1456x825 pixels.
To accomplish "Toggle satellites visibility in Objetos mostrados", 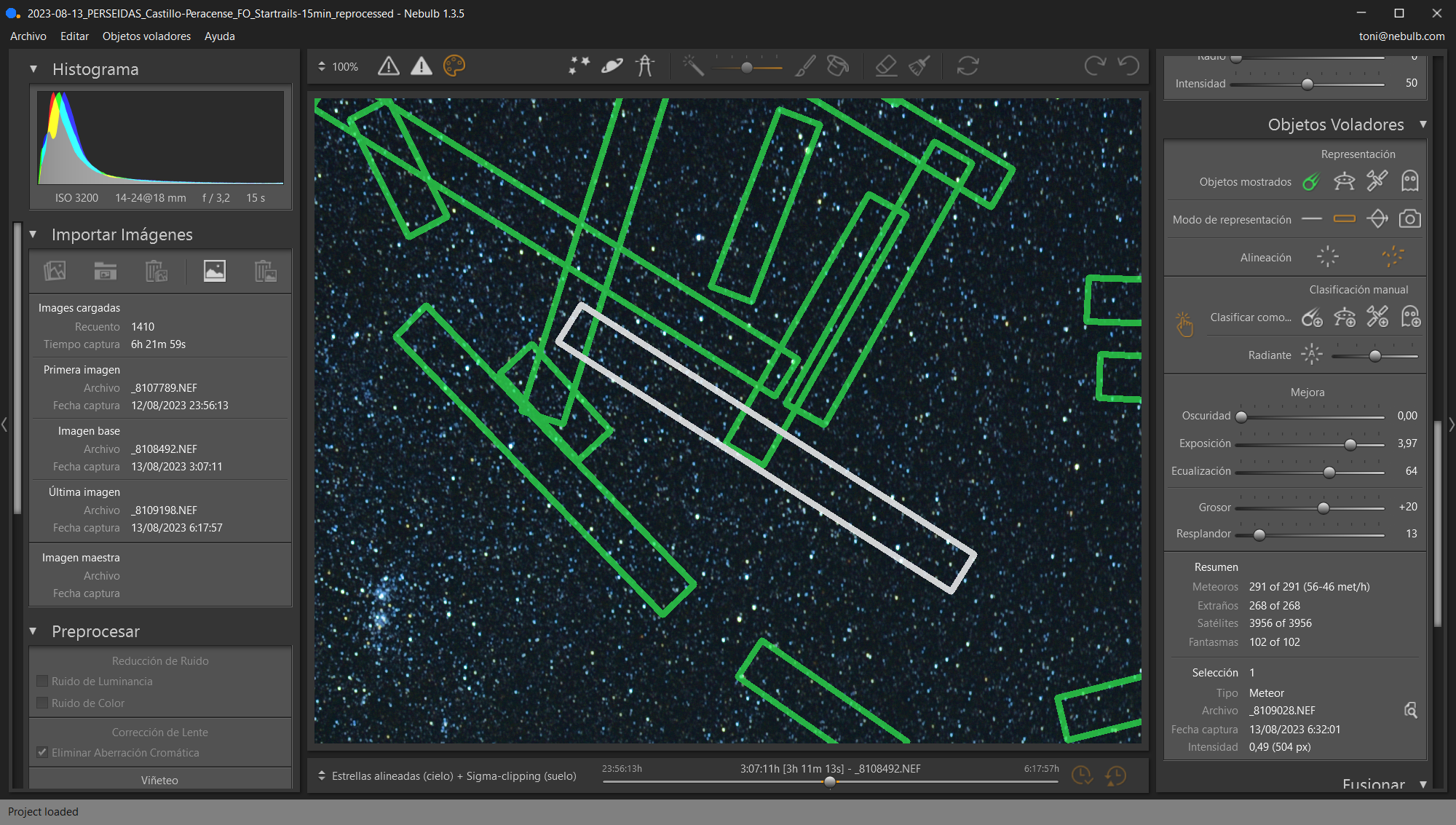I will 1377,181.
